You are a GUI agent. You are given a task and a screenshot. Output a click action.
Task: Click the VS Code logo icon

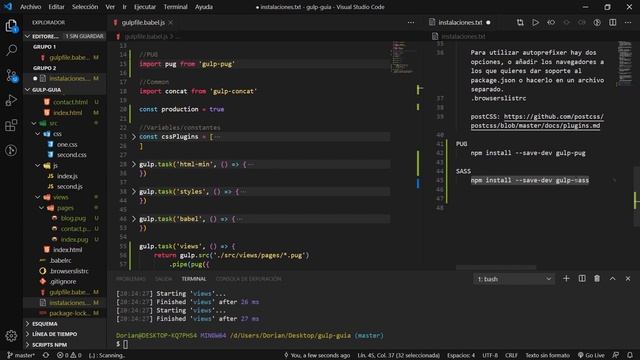point(8,7)
